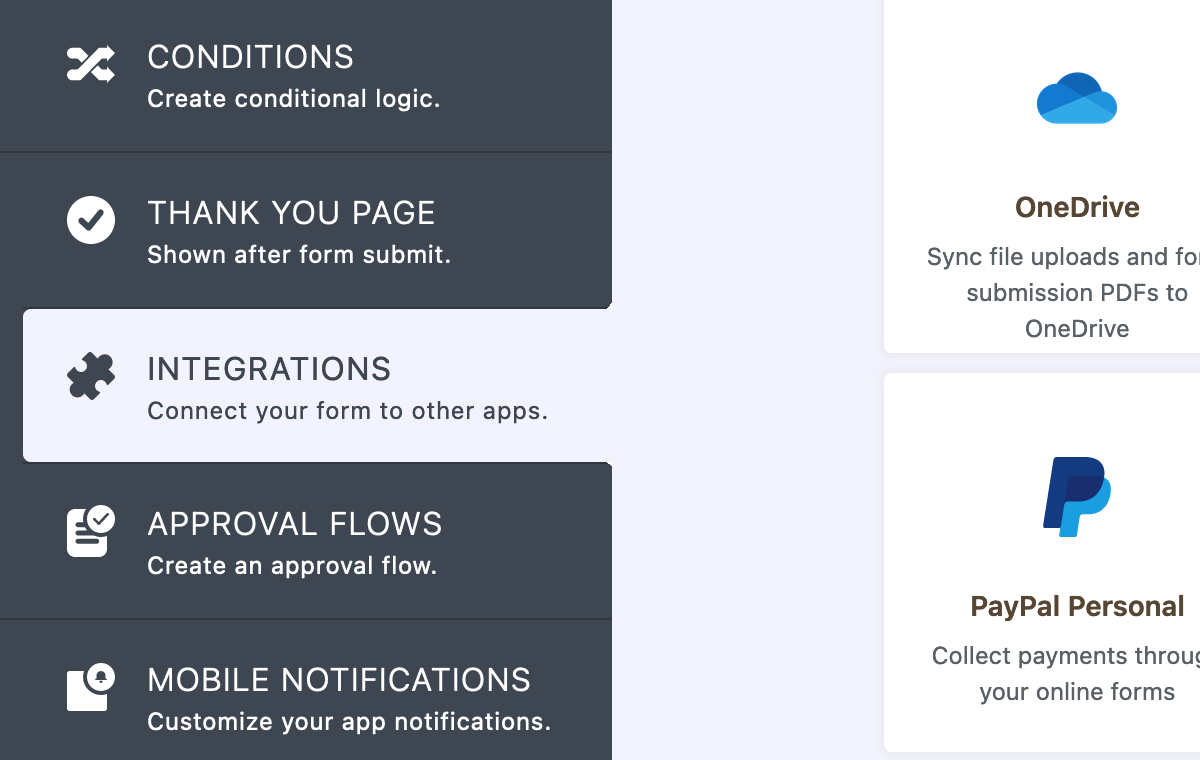Click "Create conditional logic." subtitle
Image resolution: width=1200 pixels, height=760 pixels.
(293, 99)
